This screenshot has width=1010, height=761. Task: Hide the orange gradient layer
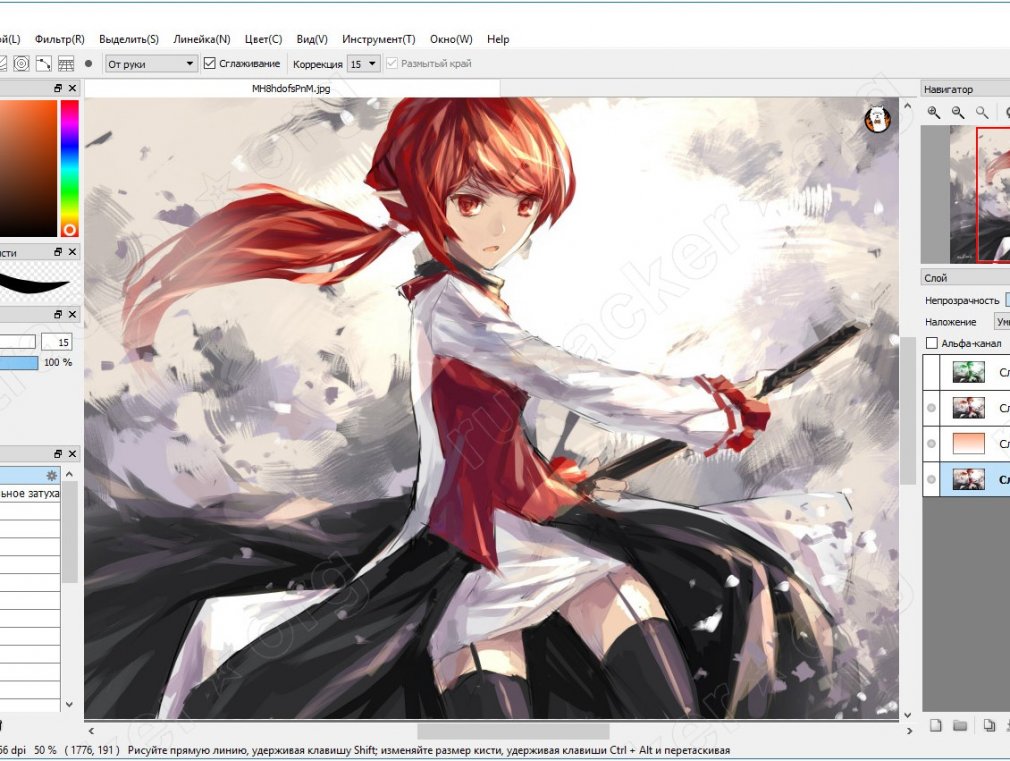tap(931, 444)
